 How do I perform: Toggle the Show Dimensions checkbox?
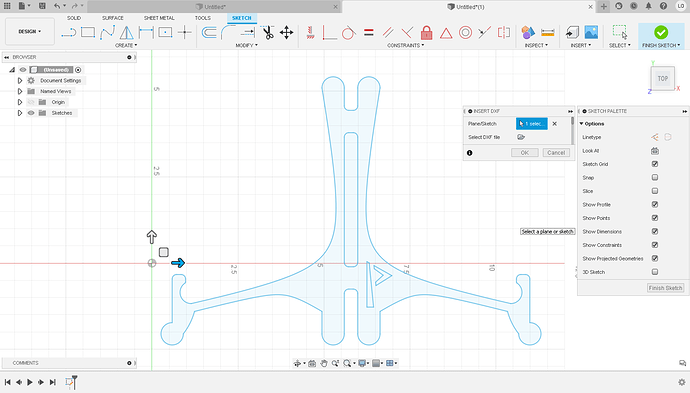[x=655, y=231]
